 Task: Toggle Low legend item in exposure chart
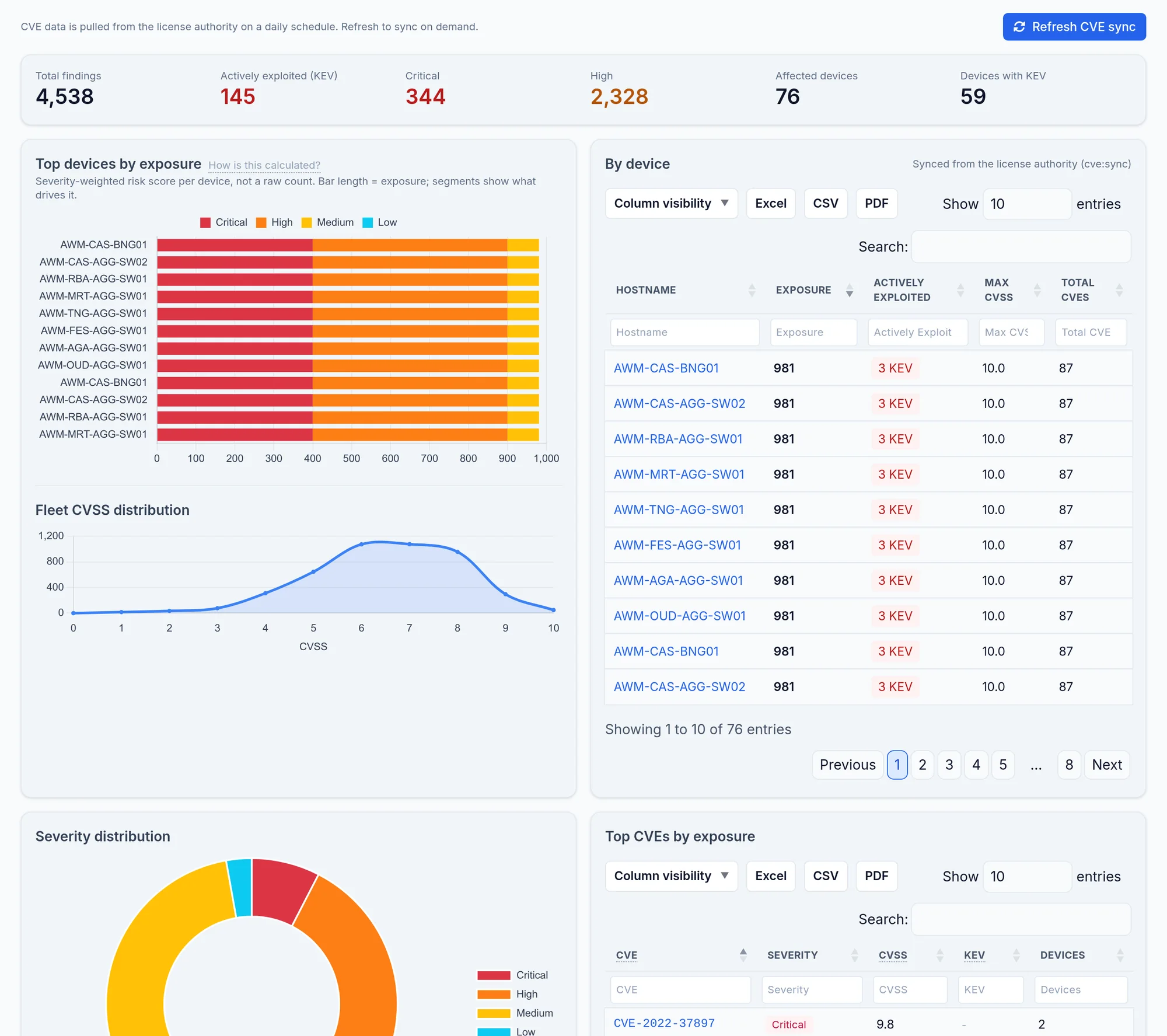379,222
